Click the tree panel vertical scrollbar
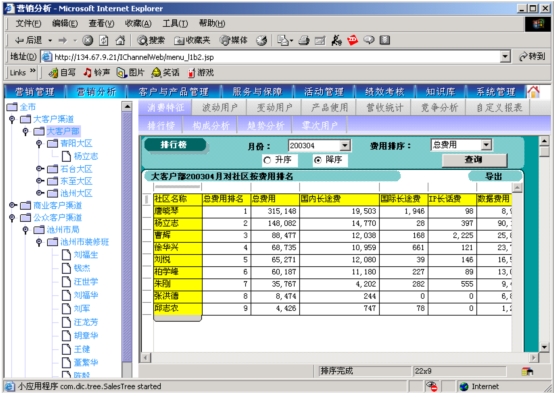Viewport: 555px width, 397px height. 127,240
